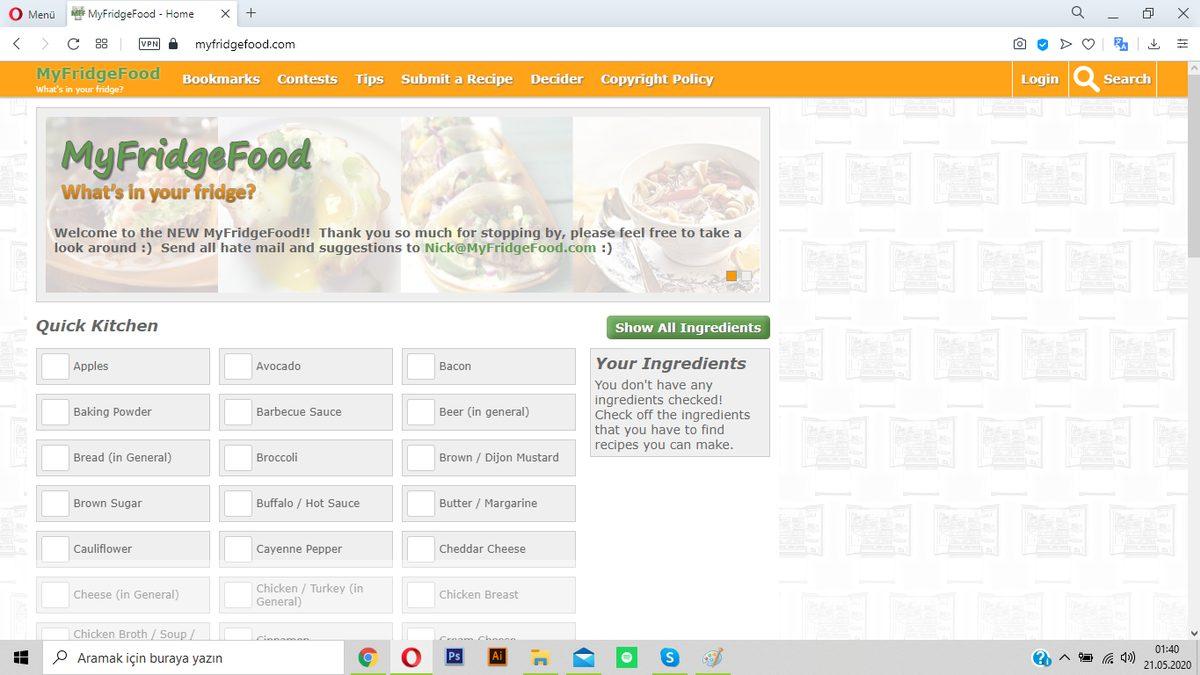Click the Opera Speed Dial grid icon

point(101,44)
